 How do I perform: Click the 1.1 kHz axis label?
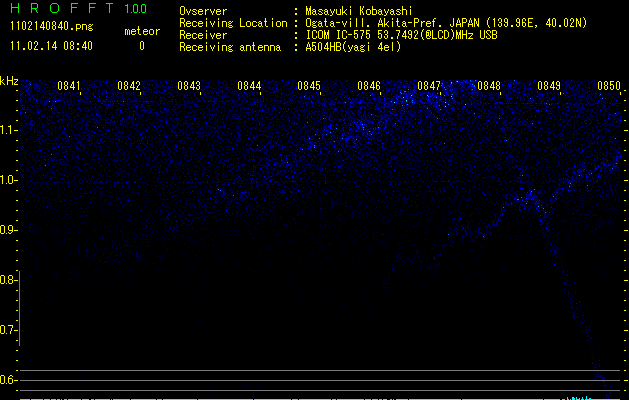coord(8,130)
